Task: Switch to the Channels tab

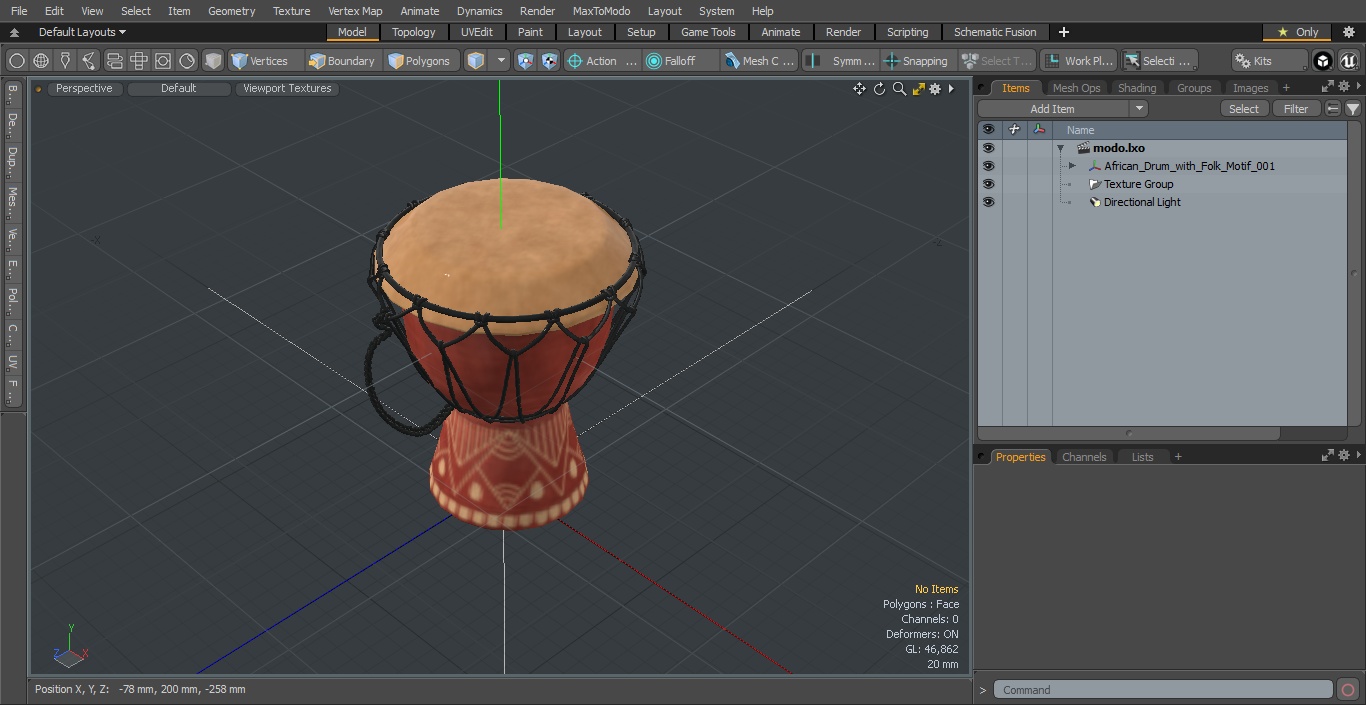Action: point(1084,457)
